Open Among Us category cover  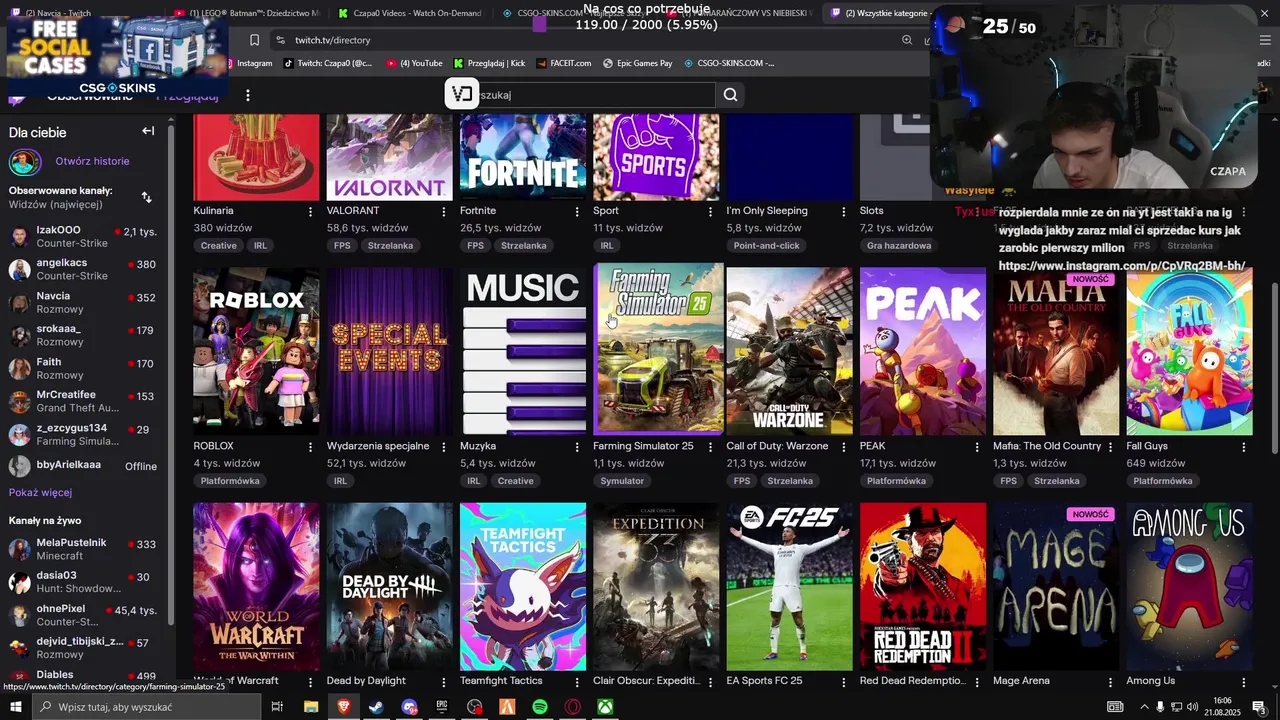pos(1190,586)
